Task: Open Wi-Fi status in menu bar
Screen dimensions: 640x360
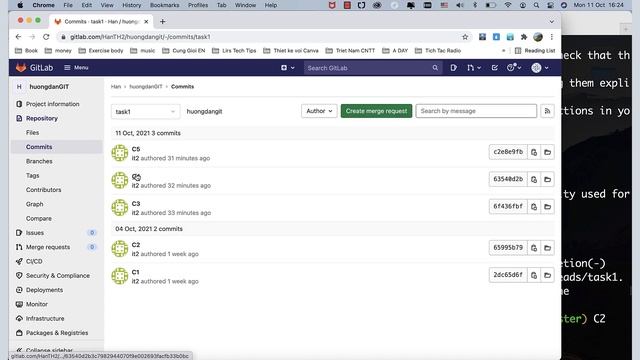Action: pos(508,5)
